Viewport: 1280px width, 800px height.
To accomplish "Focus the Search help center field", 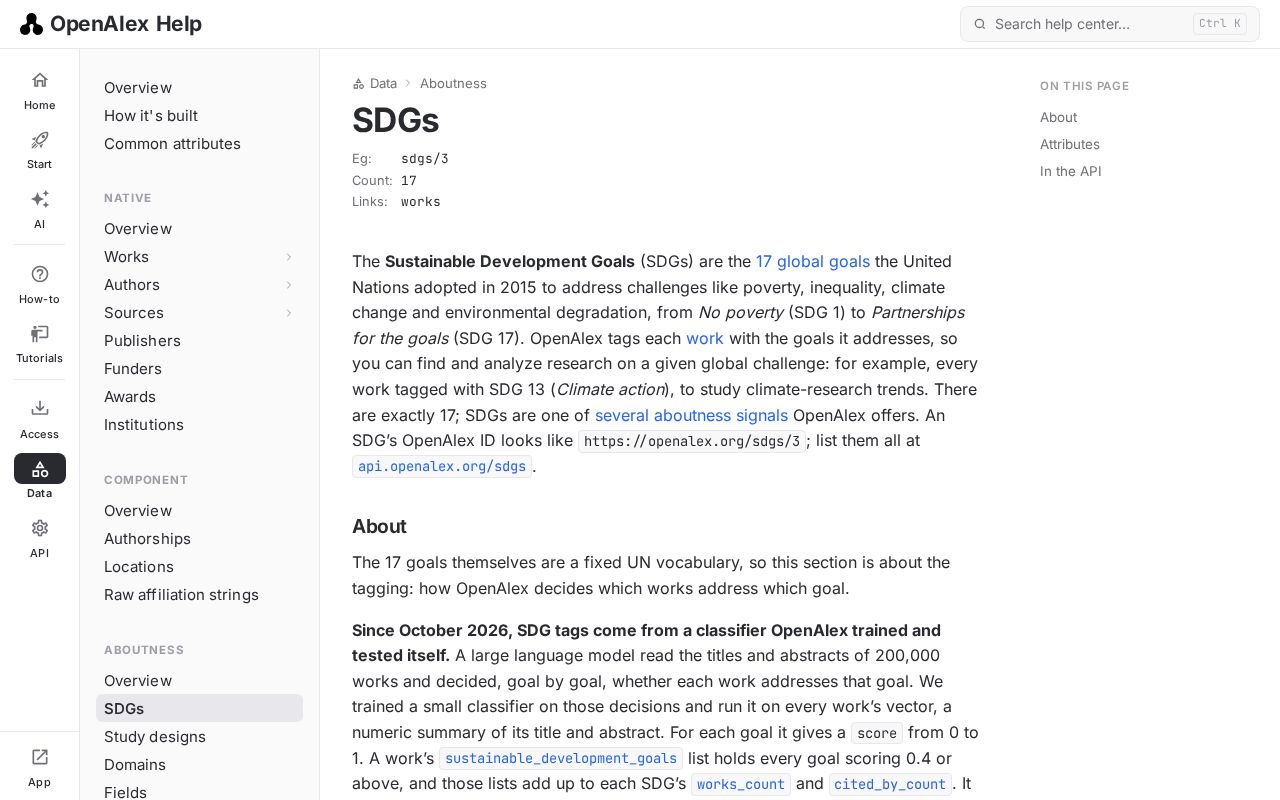I will pos(1109,24).
